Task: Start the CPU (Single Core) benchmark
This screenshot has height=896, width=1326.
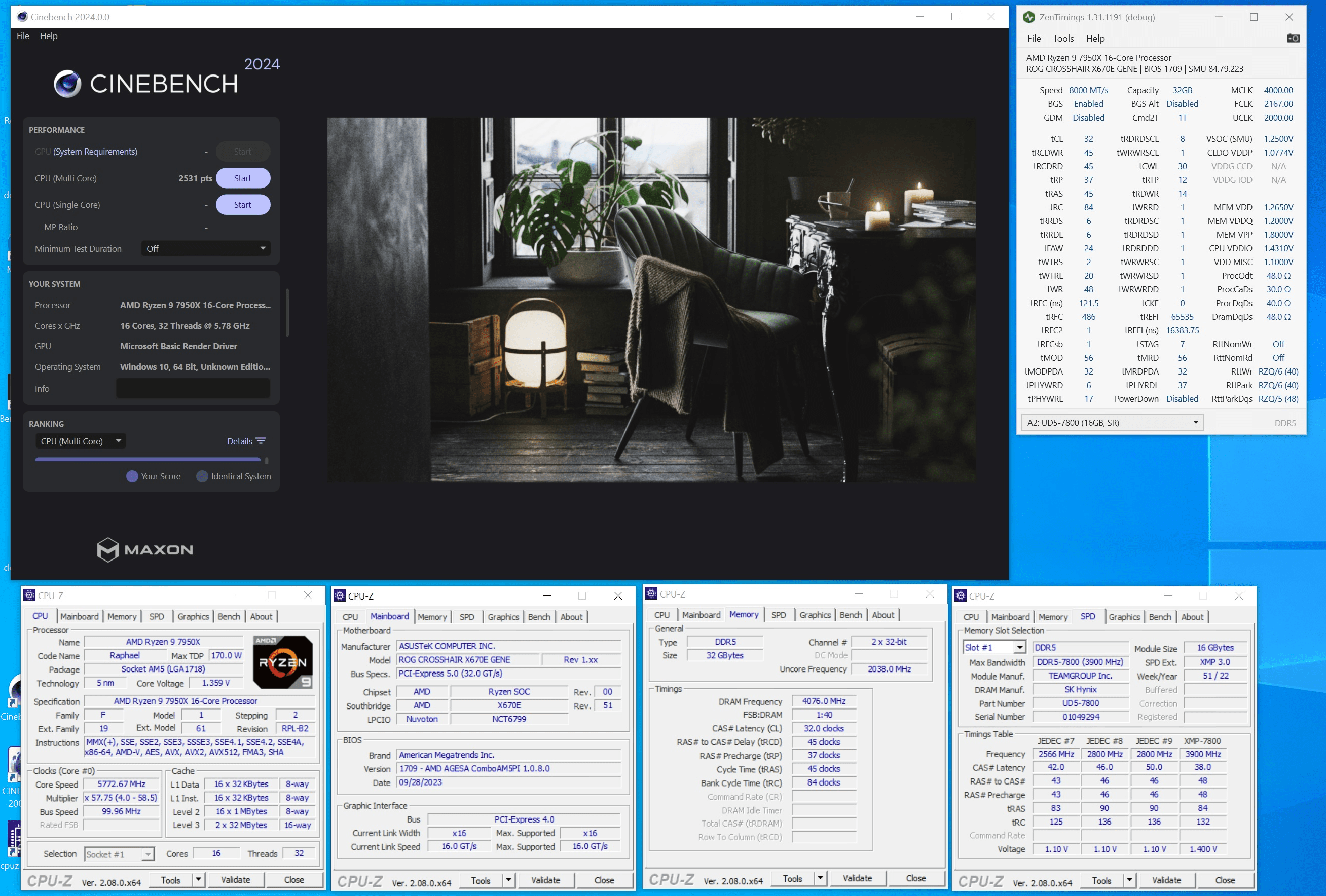Action: coord(242,205)
